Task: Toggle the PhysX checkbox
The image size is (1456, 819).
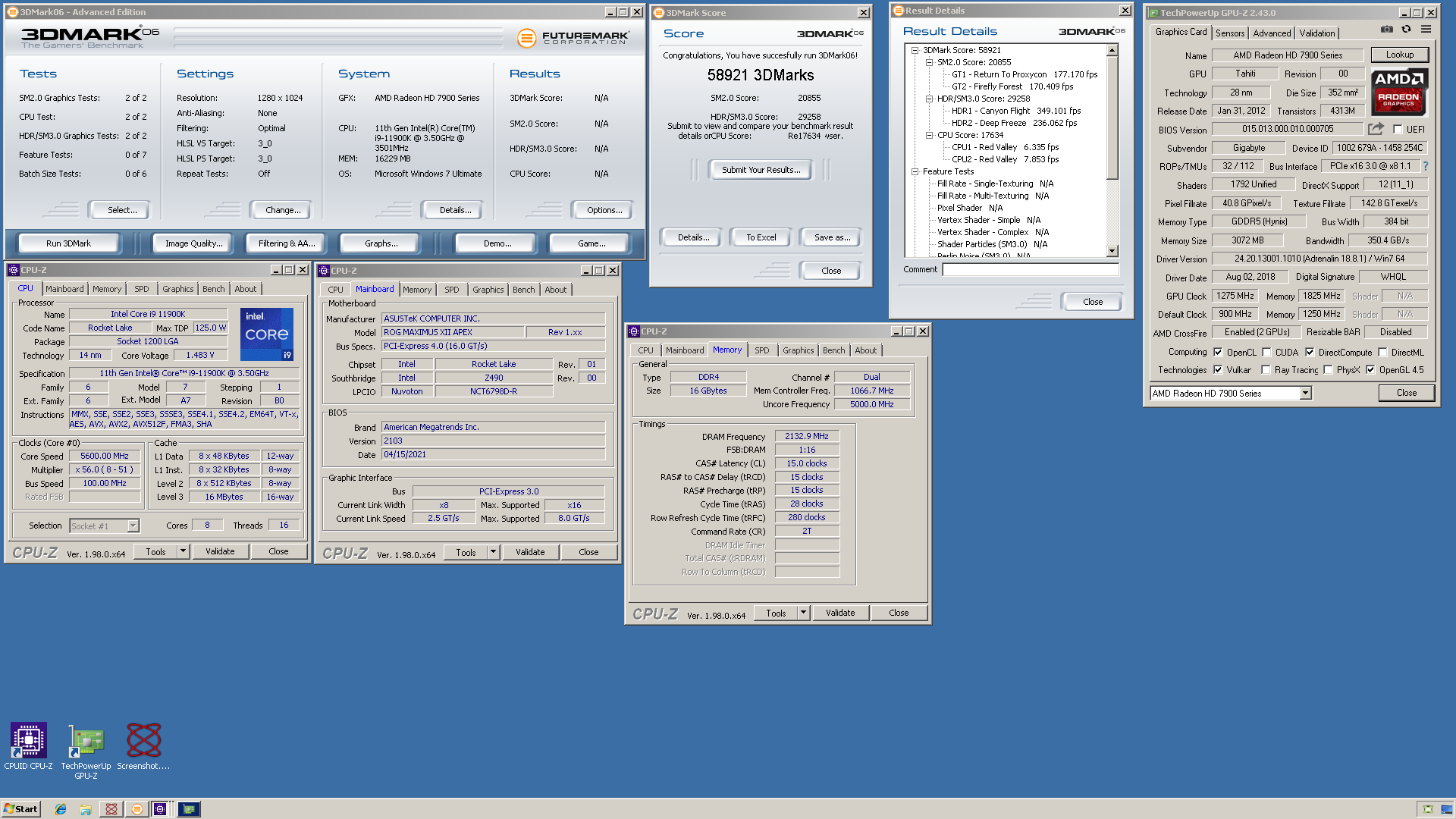Action: pos(1328,370)
